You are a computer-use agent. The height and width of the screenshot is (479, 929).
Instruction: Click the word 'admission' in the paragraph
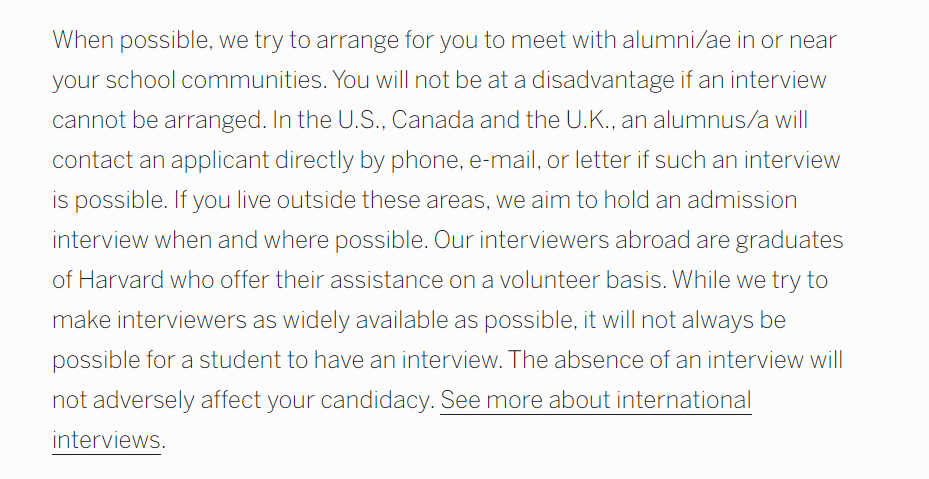point(742,200)
